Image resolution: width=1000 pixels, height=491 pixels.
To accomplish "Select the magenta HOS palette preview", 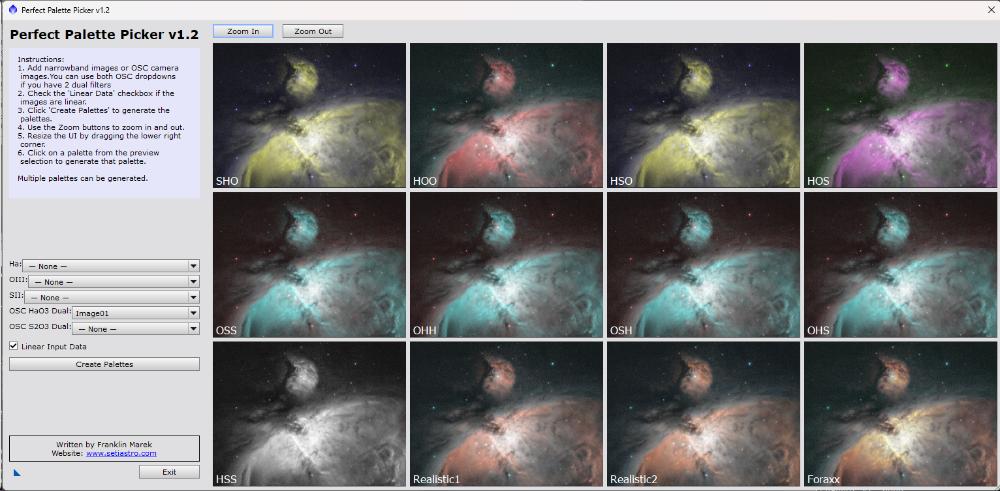I will (900, 115).
